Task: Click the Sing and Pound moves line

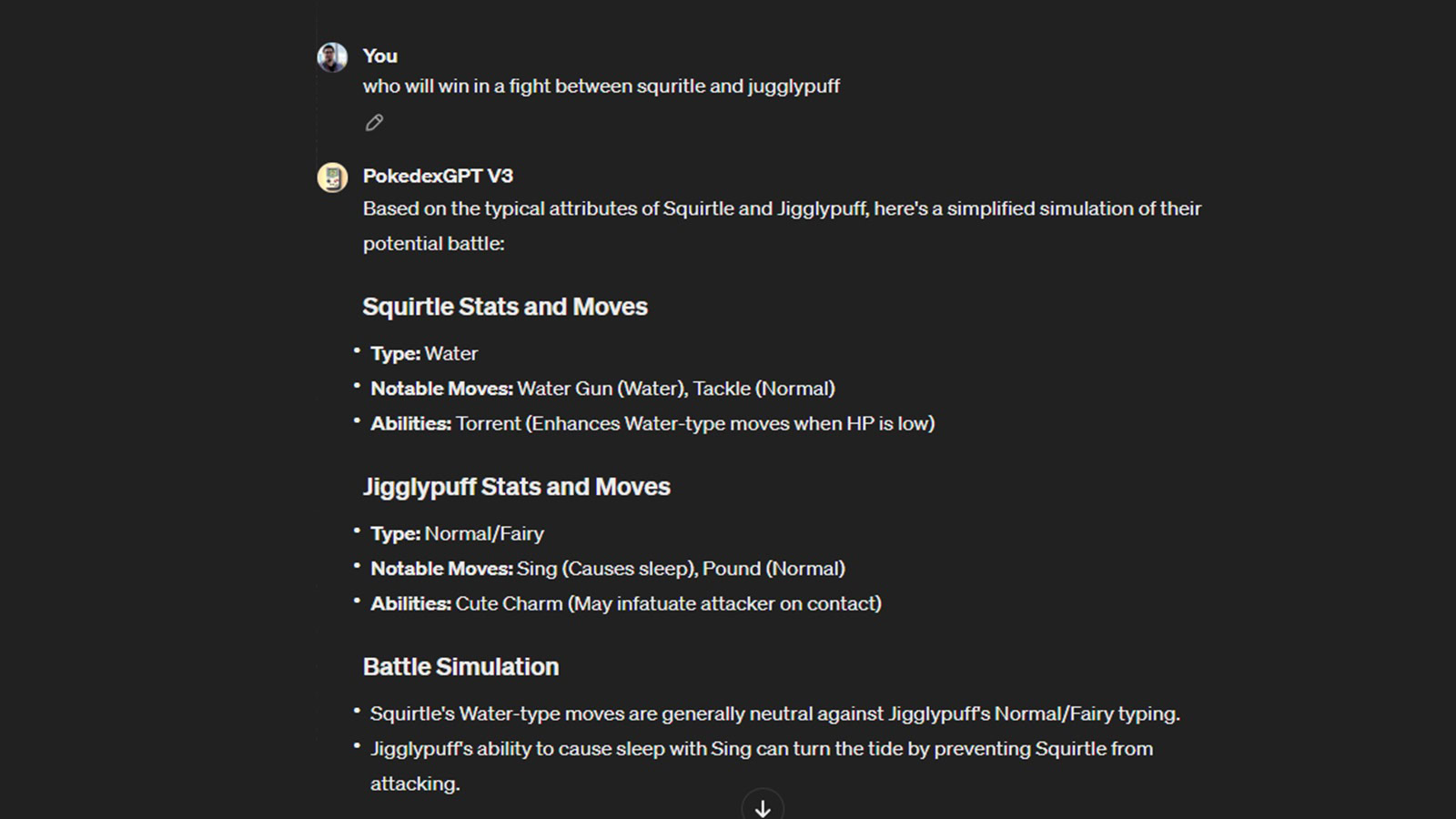Action: coord(608,569)
